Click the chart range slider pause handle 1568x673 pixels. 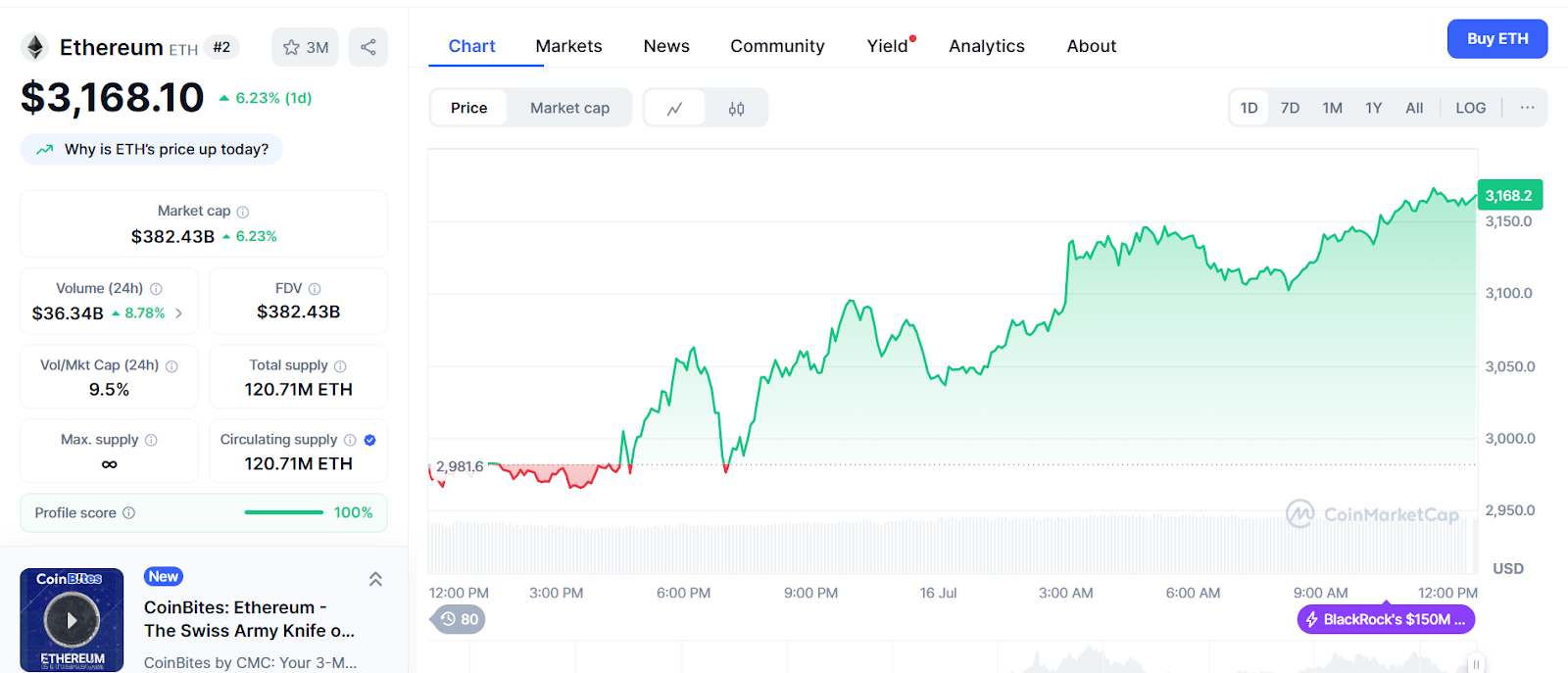pos(1476,664)
